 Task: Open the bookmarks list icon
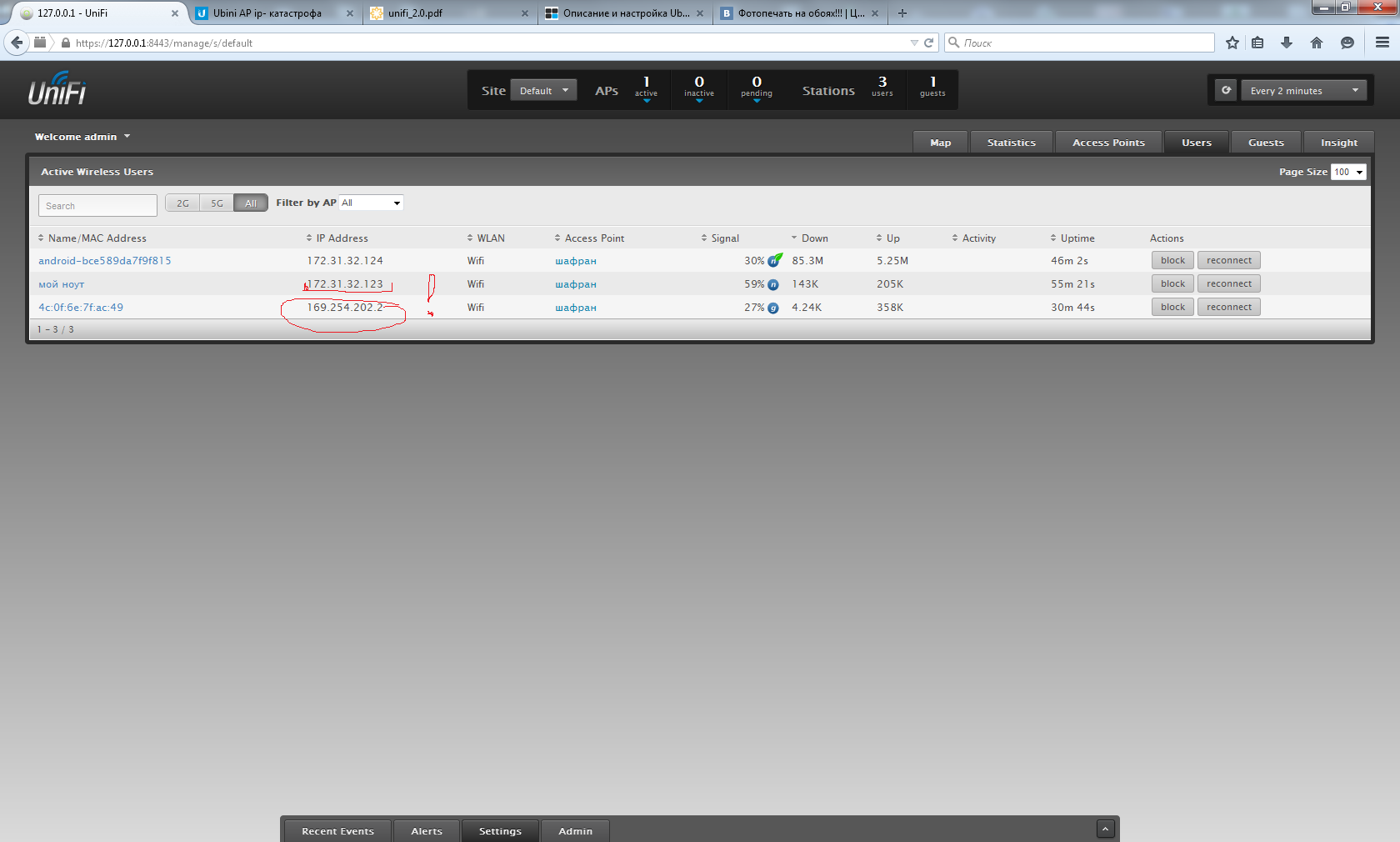tap(1258, 43)
